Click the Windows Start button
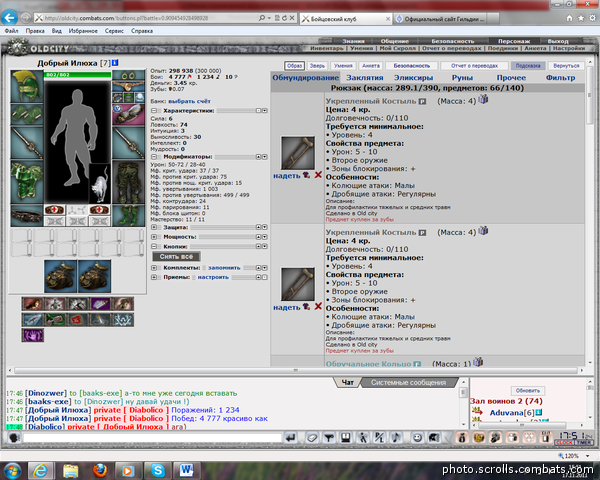 (13, 470)
